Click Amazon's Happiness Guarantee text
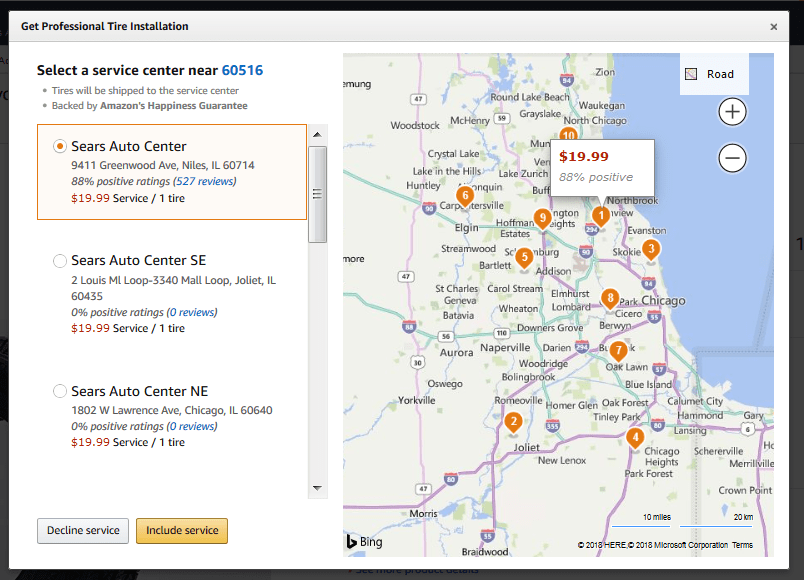Screen dimensions: 804x580 coord(174,106)
